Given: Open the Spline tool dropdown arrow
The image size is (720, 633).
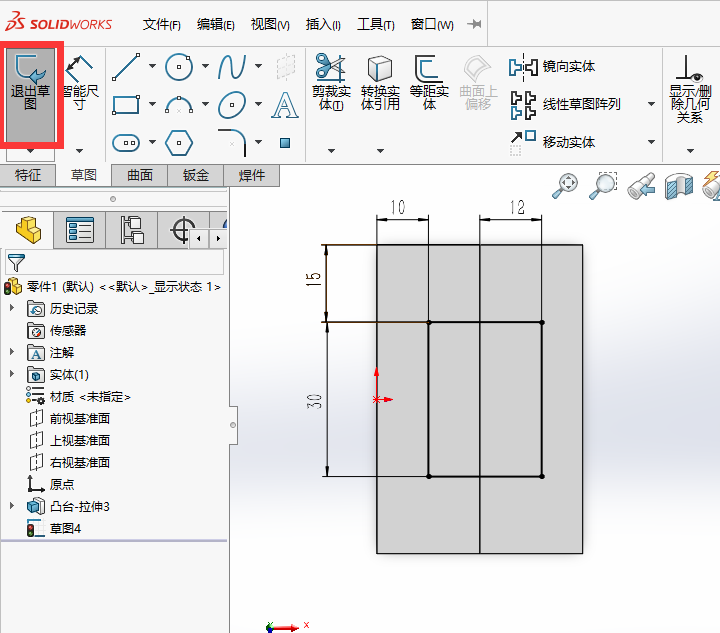Looking at the screenshot, I should pos(259,66).
